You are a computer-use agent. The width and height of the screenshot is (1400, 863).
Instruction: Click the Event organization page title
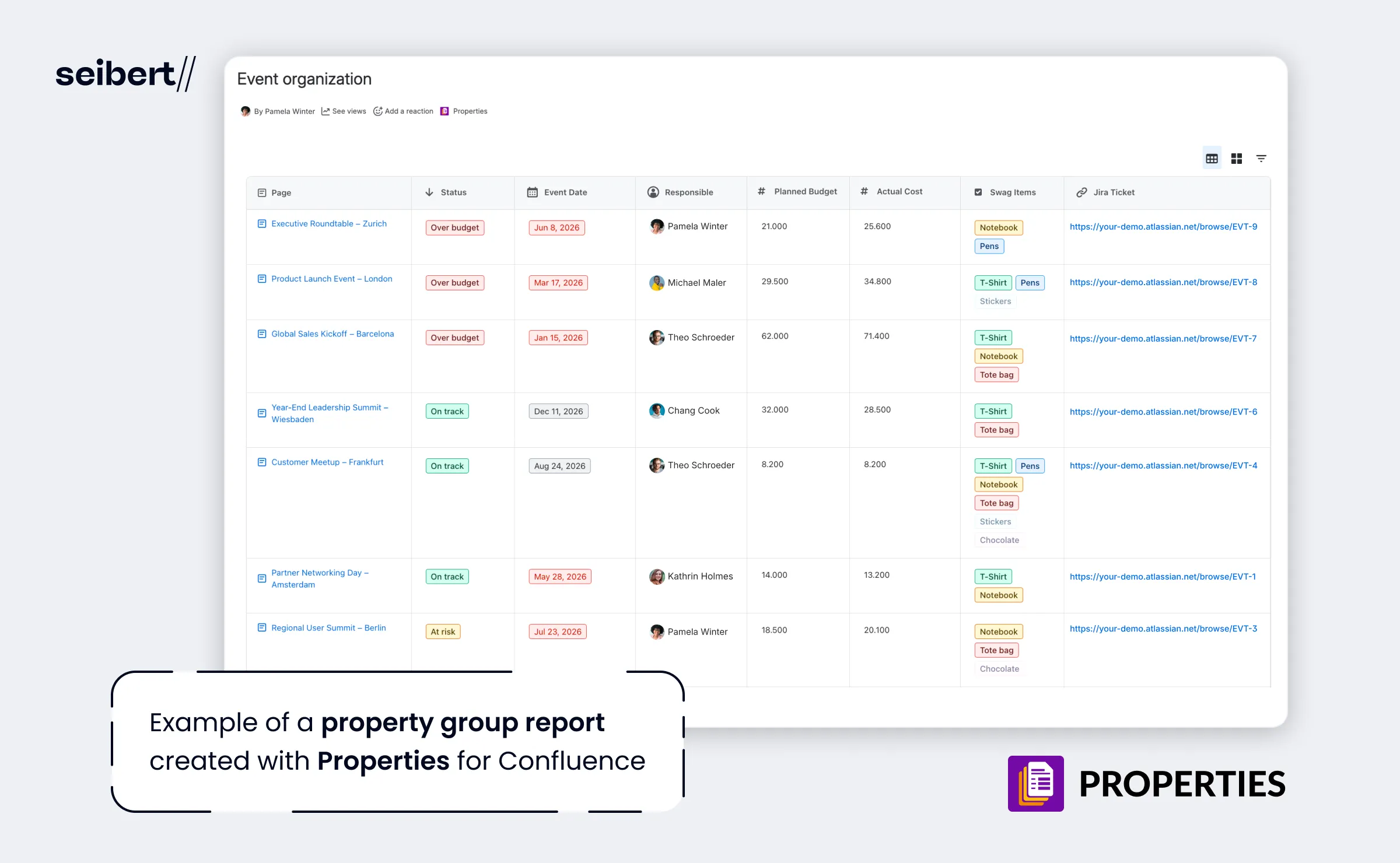[304, 79]
